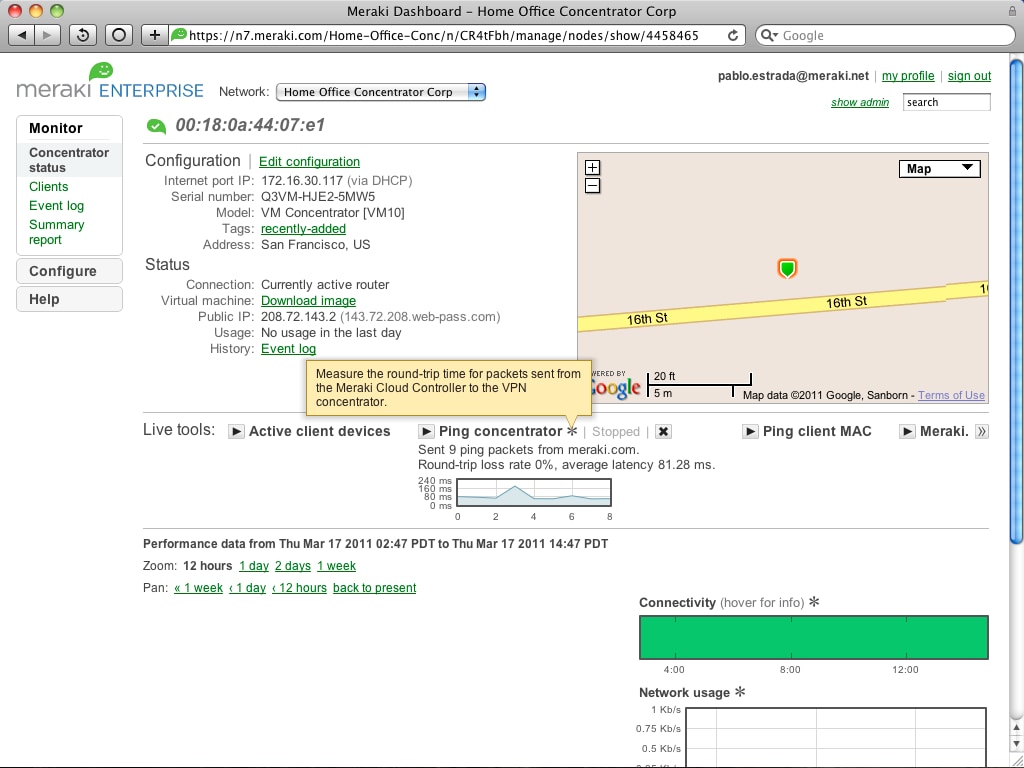
Task: Expand the Help sidebar section
Action: click(69, 299)
